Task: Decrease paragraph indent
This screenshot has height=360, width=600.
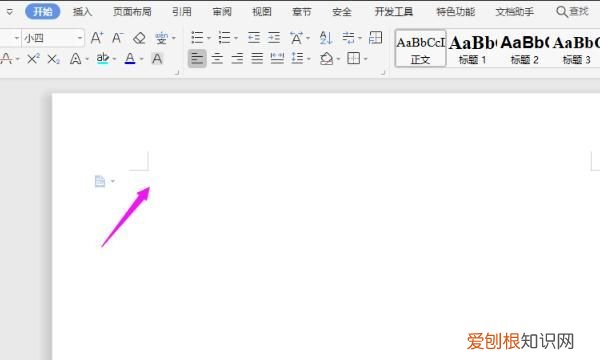Action: 254,38
